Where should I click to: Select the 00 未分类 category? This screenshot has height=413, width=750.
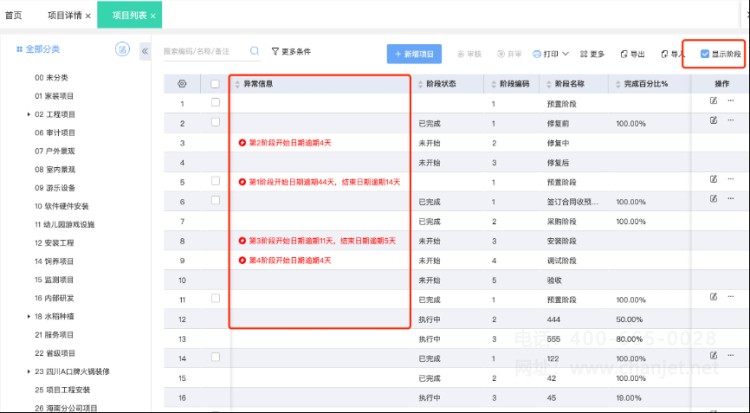tap(51, 78)
